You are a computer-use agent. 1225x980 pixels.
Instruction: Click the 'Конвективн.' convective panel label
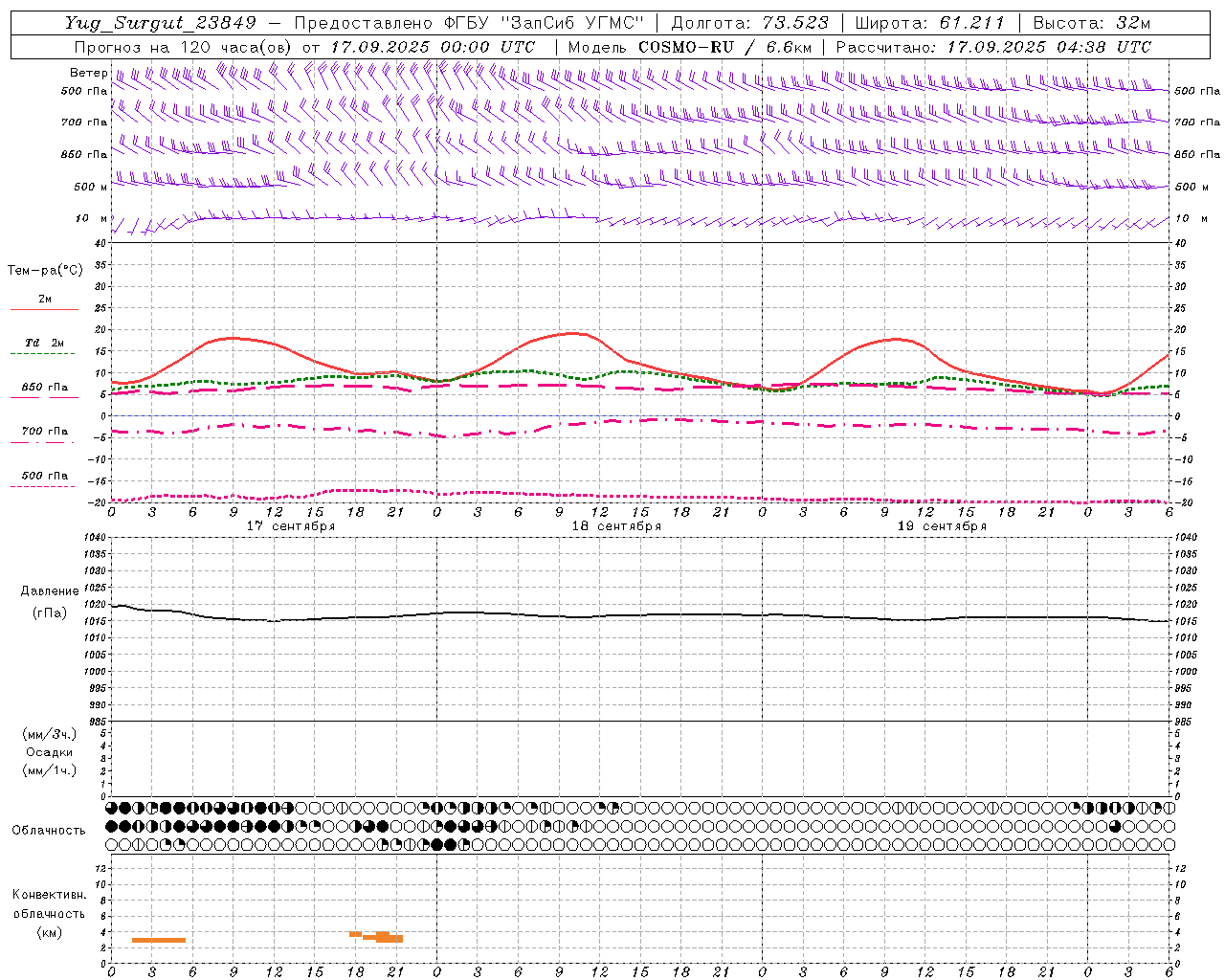(49, 895)
